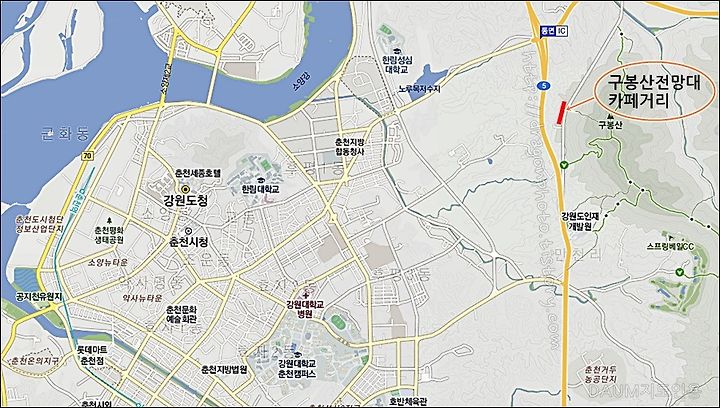Select the green marker under 스프링베일CC label
This screenshot has width=720, height=408.
point(680,273)
